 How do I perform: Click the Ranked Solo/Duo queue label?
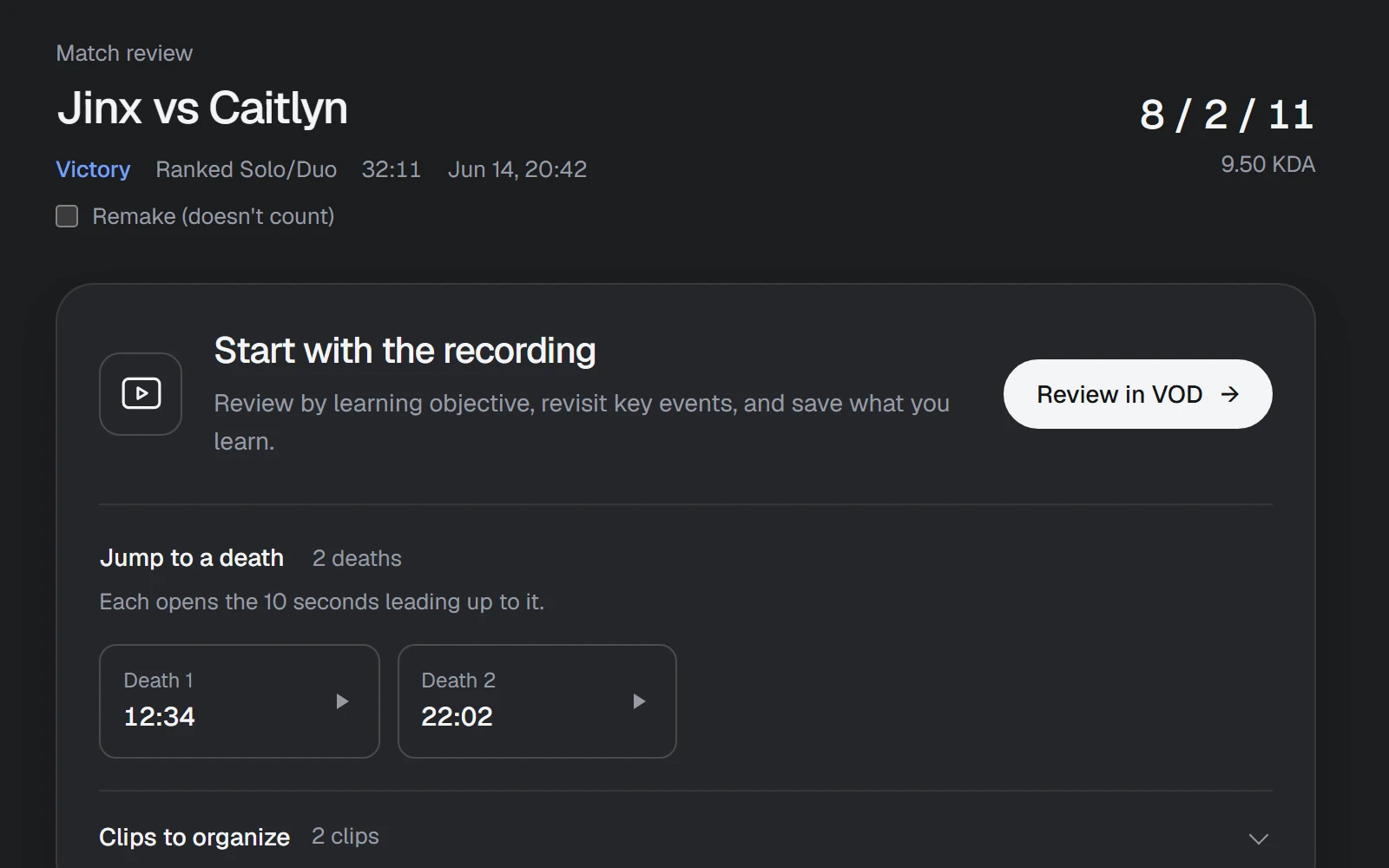(247, 169)
